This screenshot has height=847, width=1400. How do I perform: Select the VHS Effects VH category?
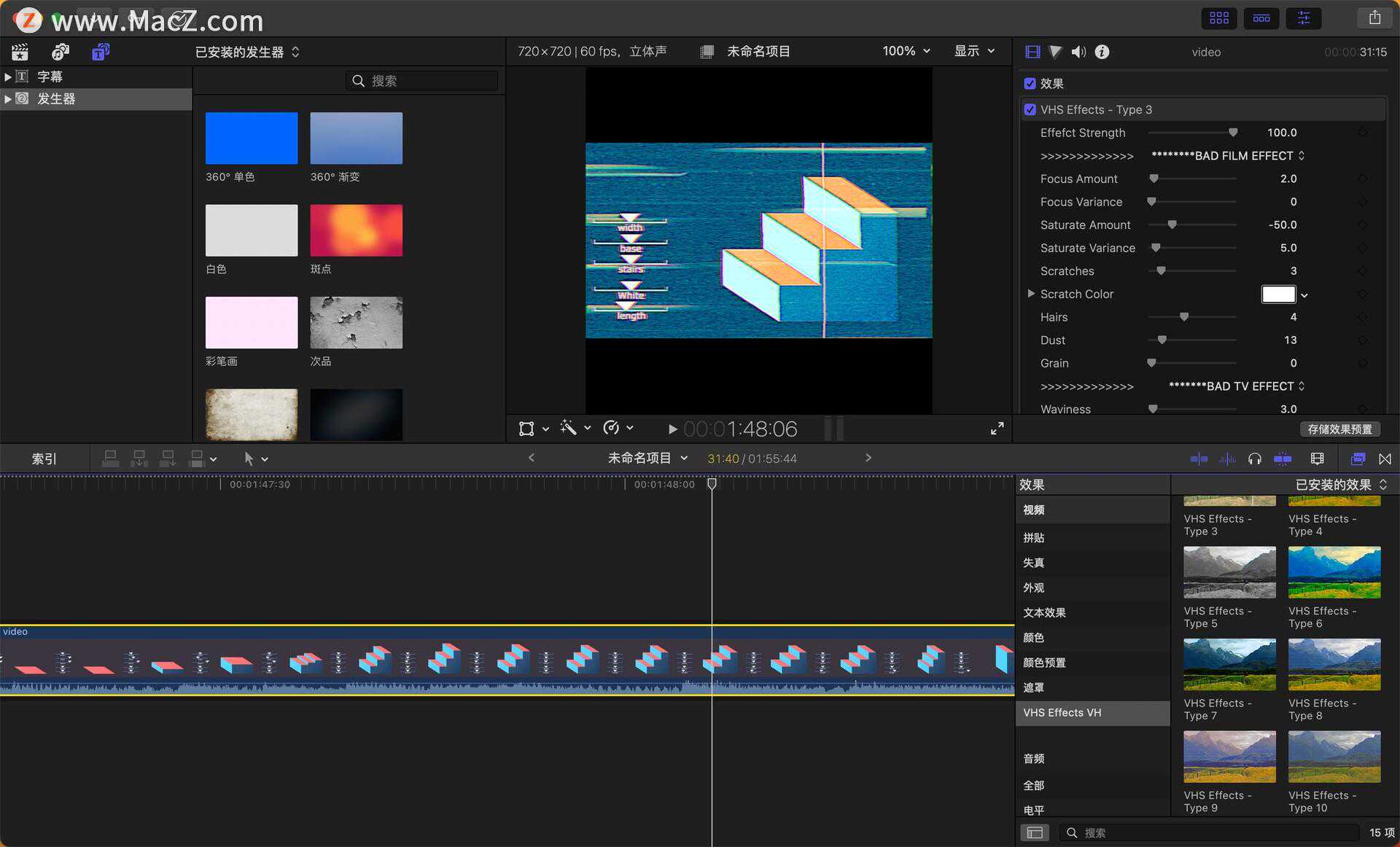pos(1092,713)
